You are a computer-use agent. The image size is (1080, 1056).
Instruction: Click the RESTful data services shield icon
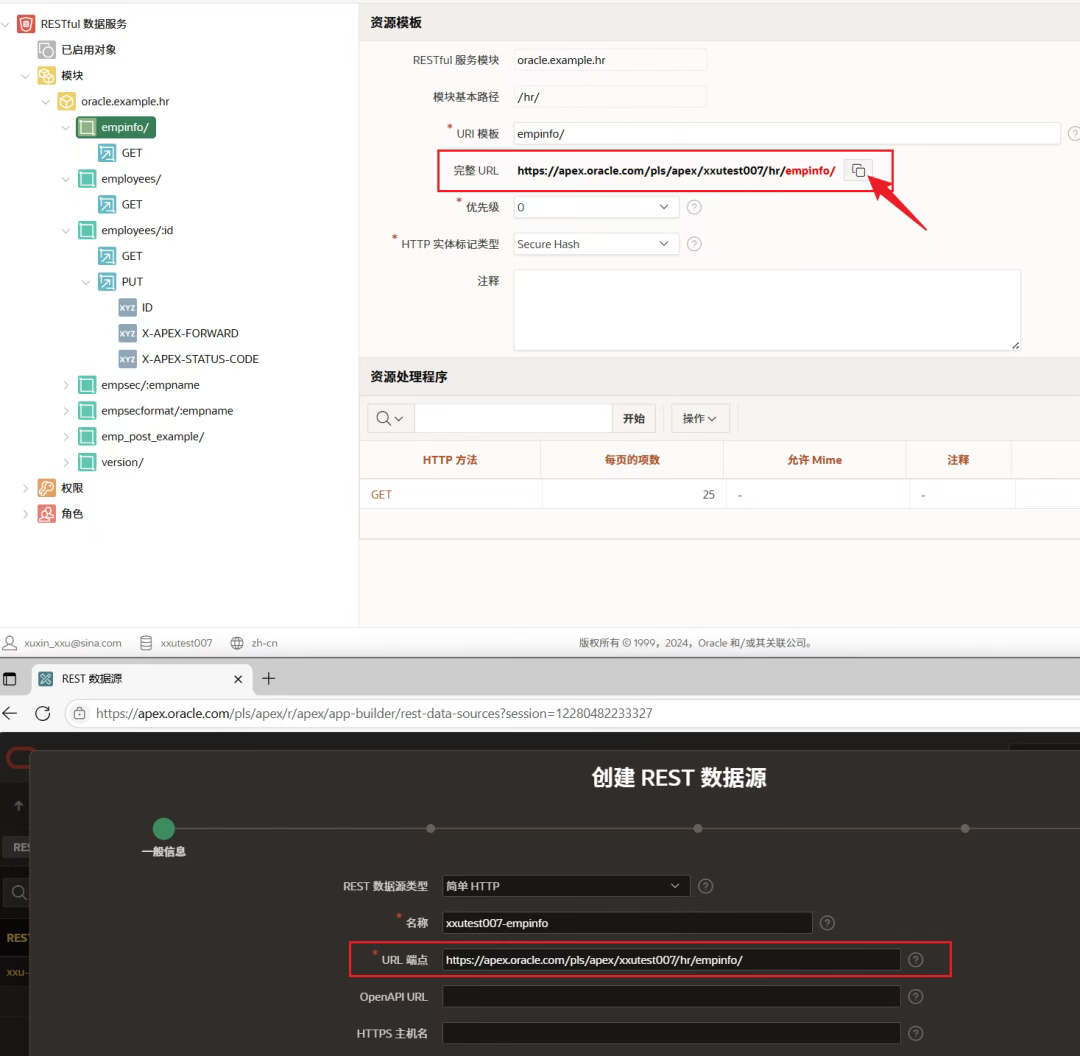click(26, 24)
